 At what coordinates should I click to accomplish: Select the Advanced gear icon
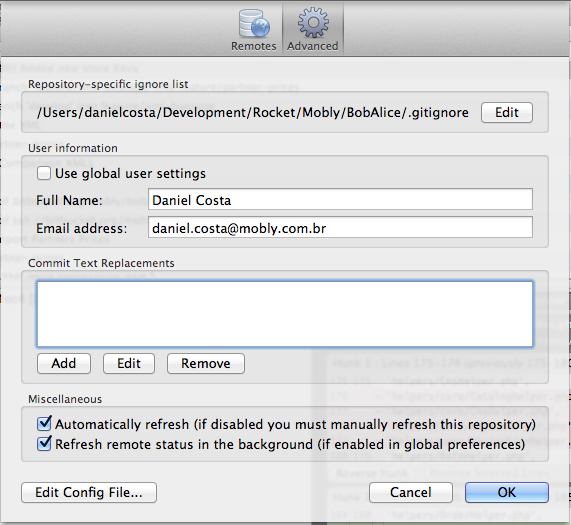pos(313,23)
